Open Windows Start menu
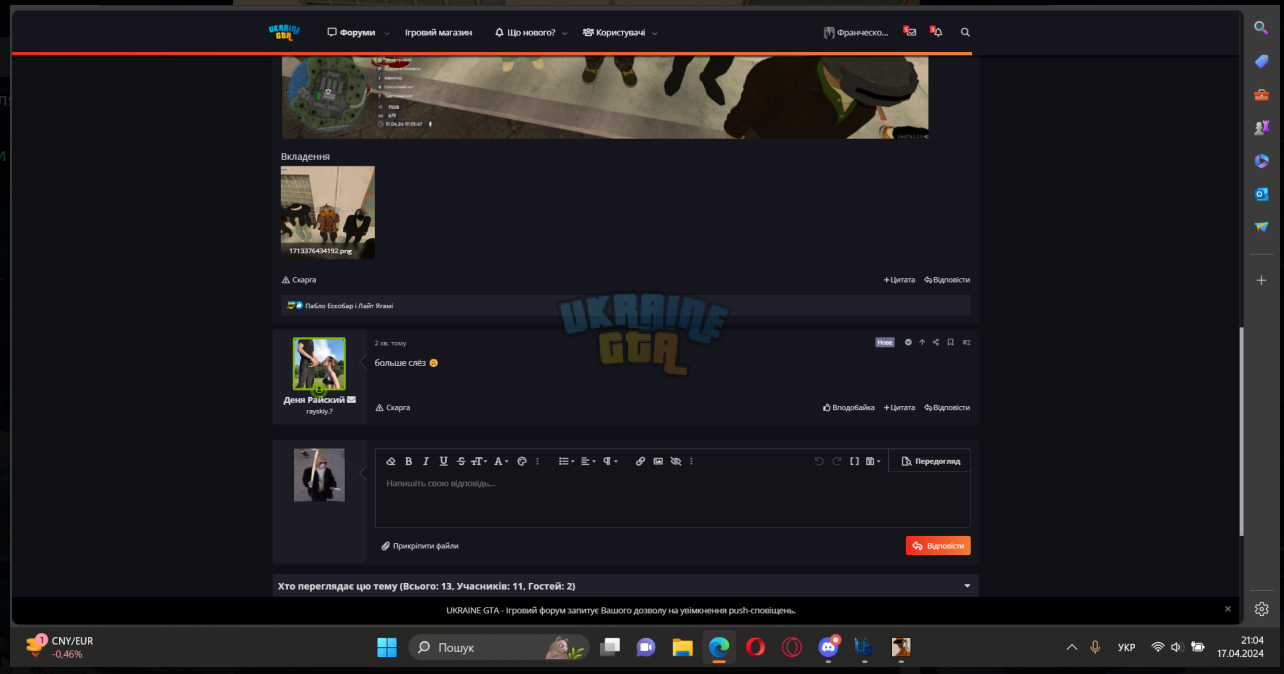The height and width of the screenshot is (674, 1284). pyautogui.click(x=387, y=647)
